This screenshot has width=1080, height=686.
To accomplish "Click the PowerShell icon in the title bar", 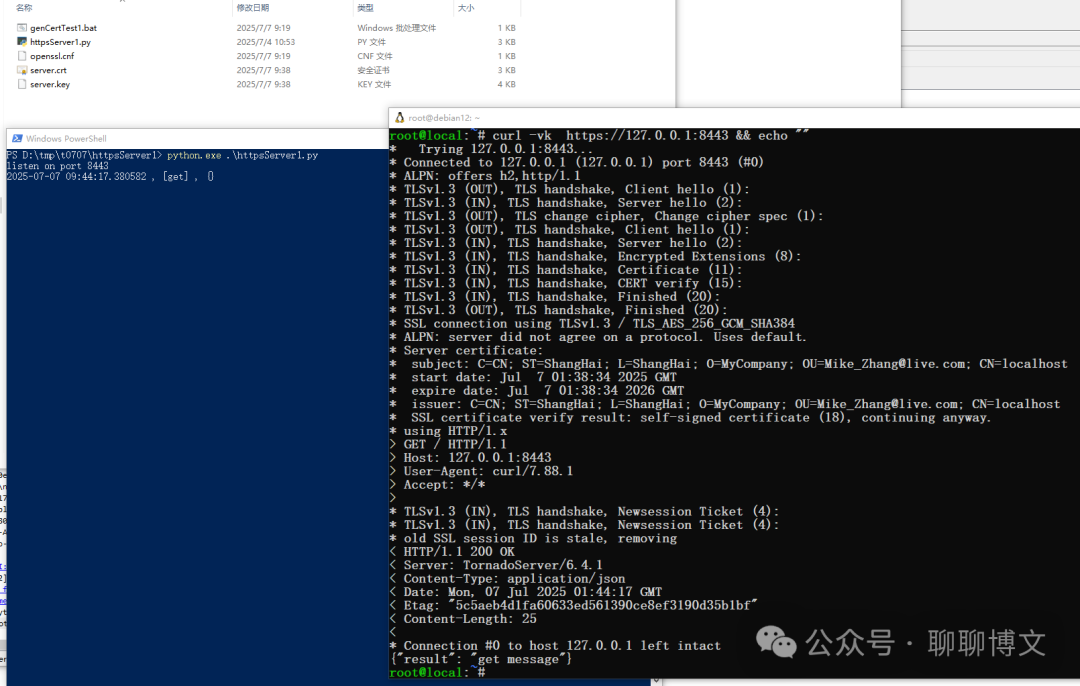I will [x=18, y=138].
